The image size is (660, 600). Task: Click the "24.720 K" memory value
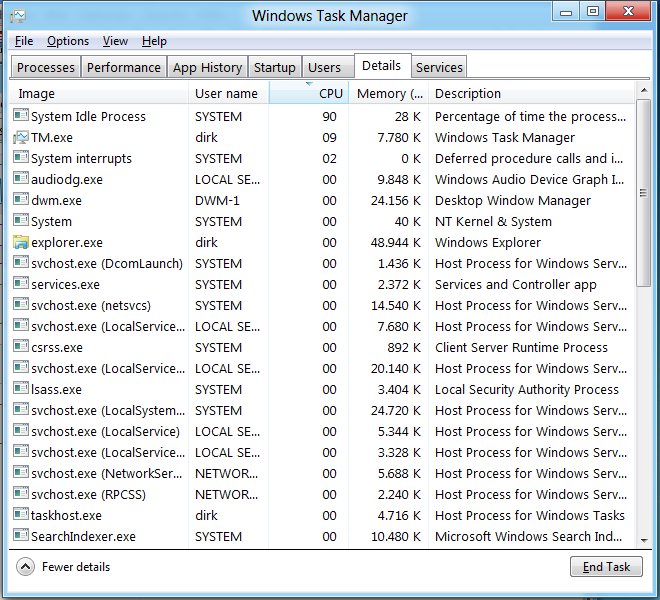396,411
